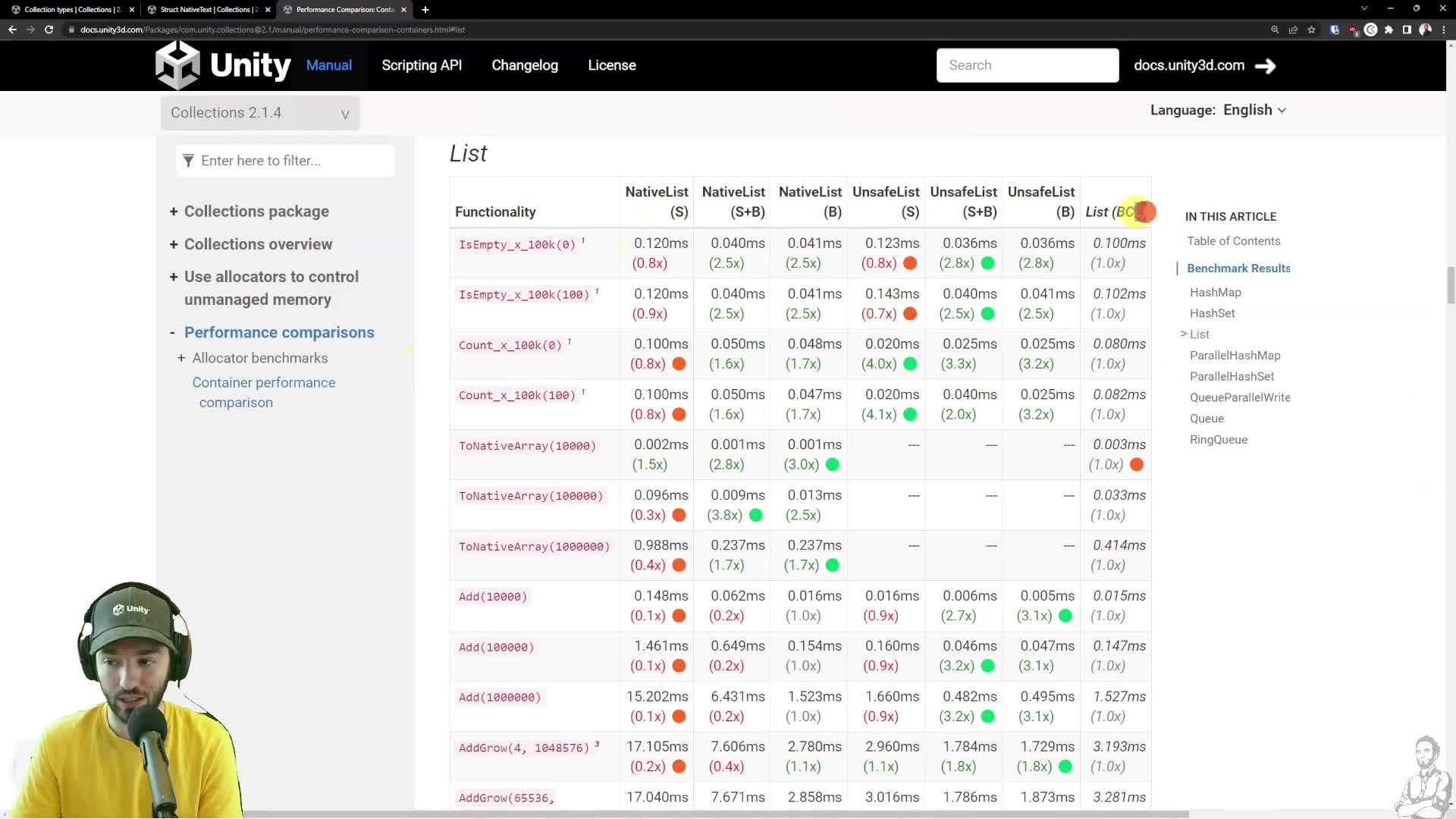Click inside the Search input field

[1027, 65]
